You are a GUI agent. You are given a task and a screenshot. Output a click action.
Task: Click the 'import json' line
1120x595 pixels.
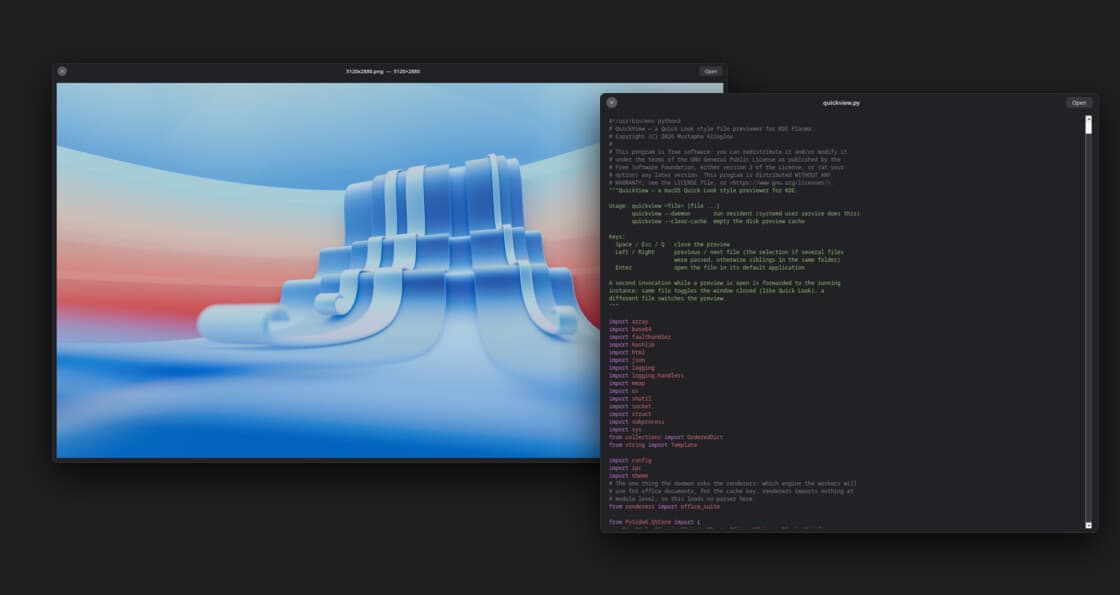pos(627,360)
